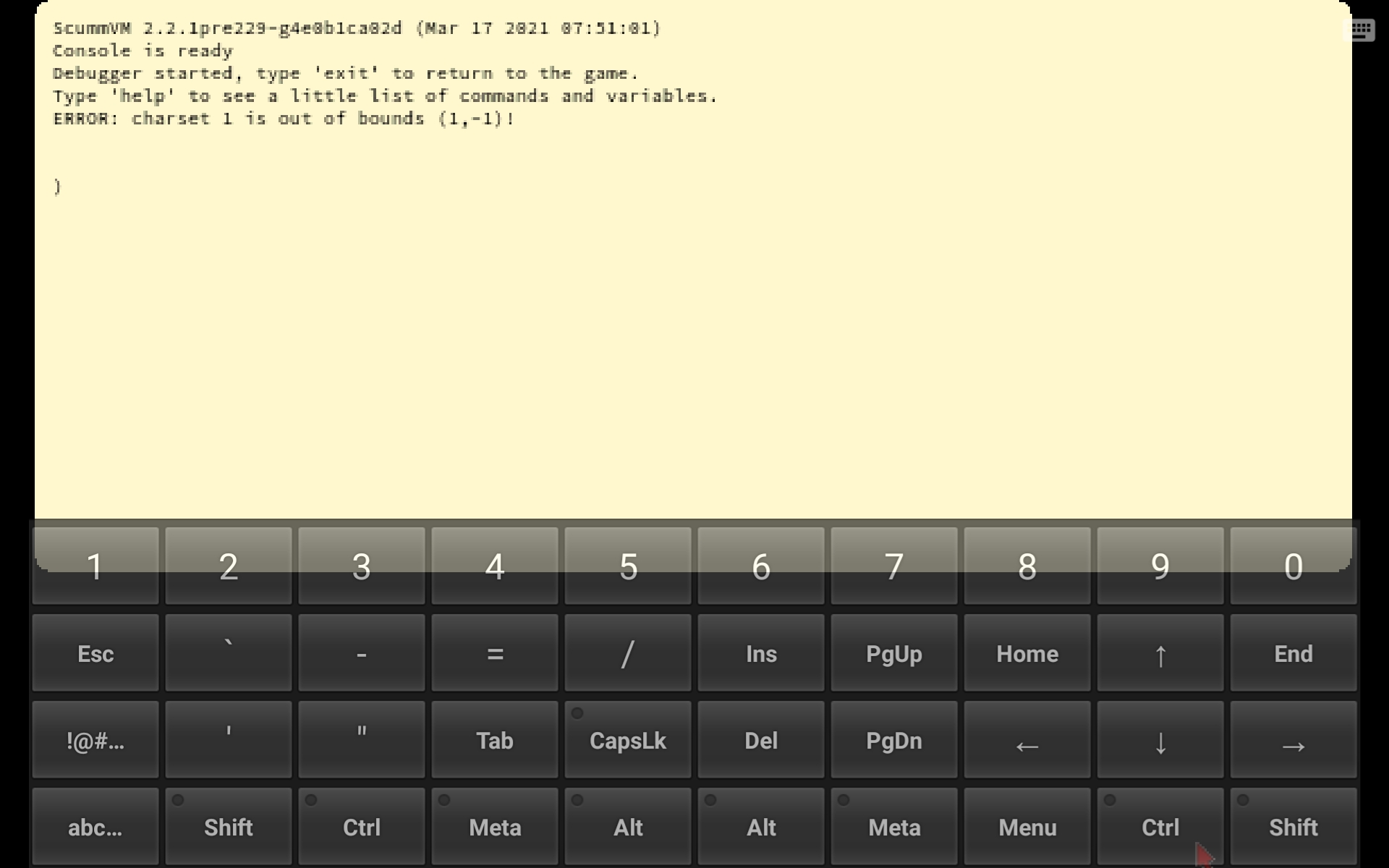Image resolution: width=1389 pixels, height=868 pixels.
Task: Switch to the abc... letters layout
Action: [x=95, y=826]
